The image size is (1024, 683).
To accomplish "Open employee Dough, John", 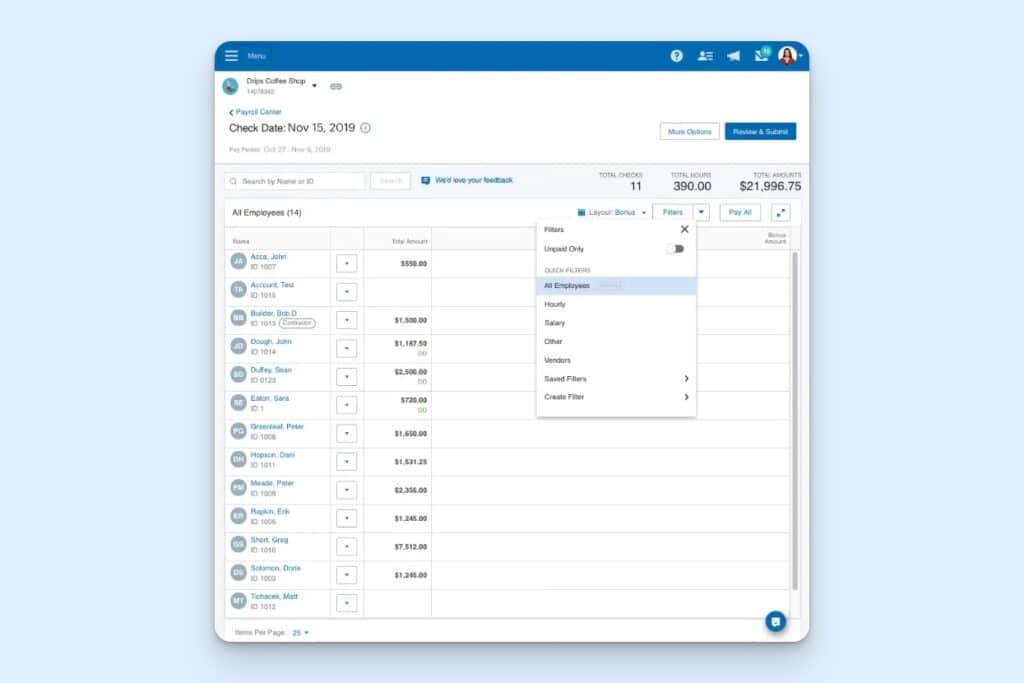I will click(271, 342).
